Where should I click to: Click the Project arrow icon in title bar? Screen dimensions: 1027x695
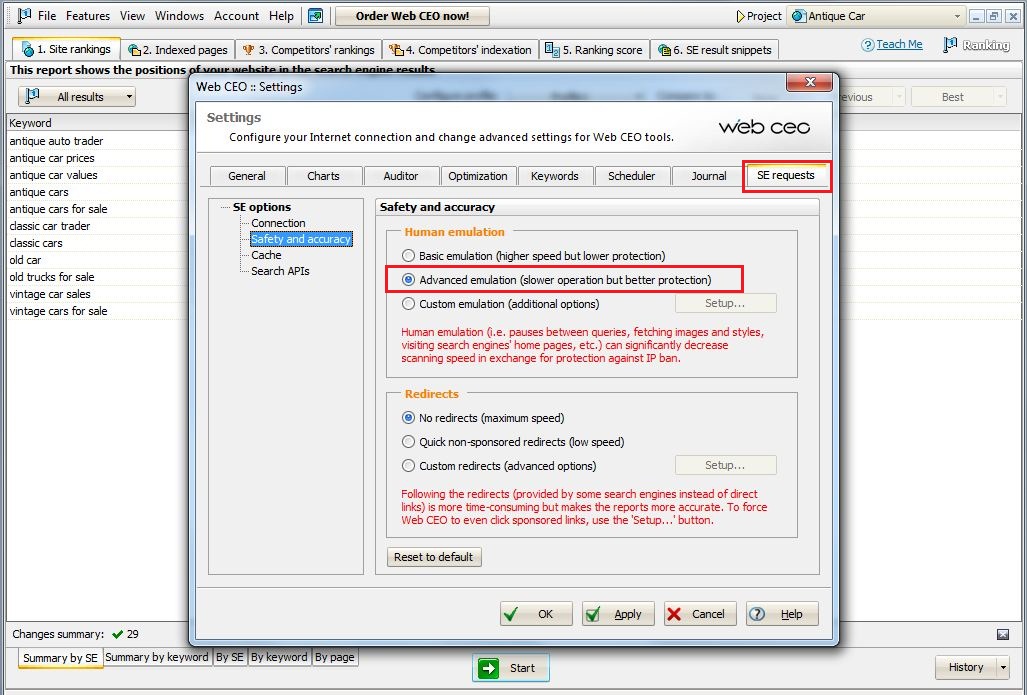pyautogui.click(x=740, y=16)
